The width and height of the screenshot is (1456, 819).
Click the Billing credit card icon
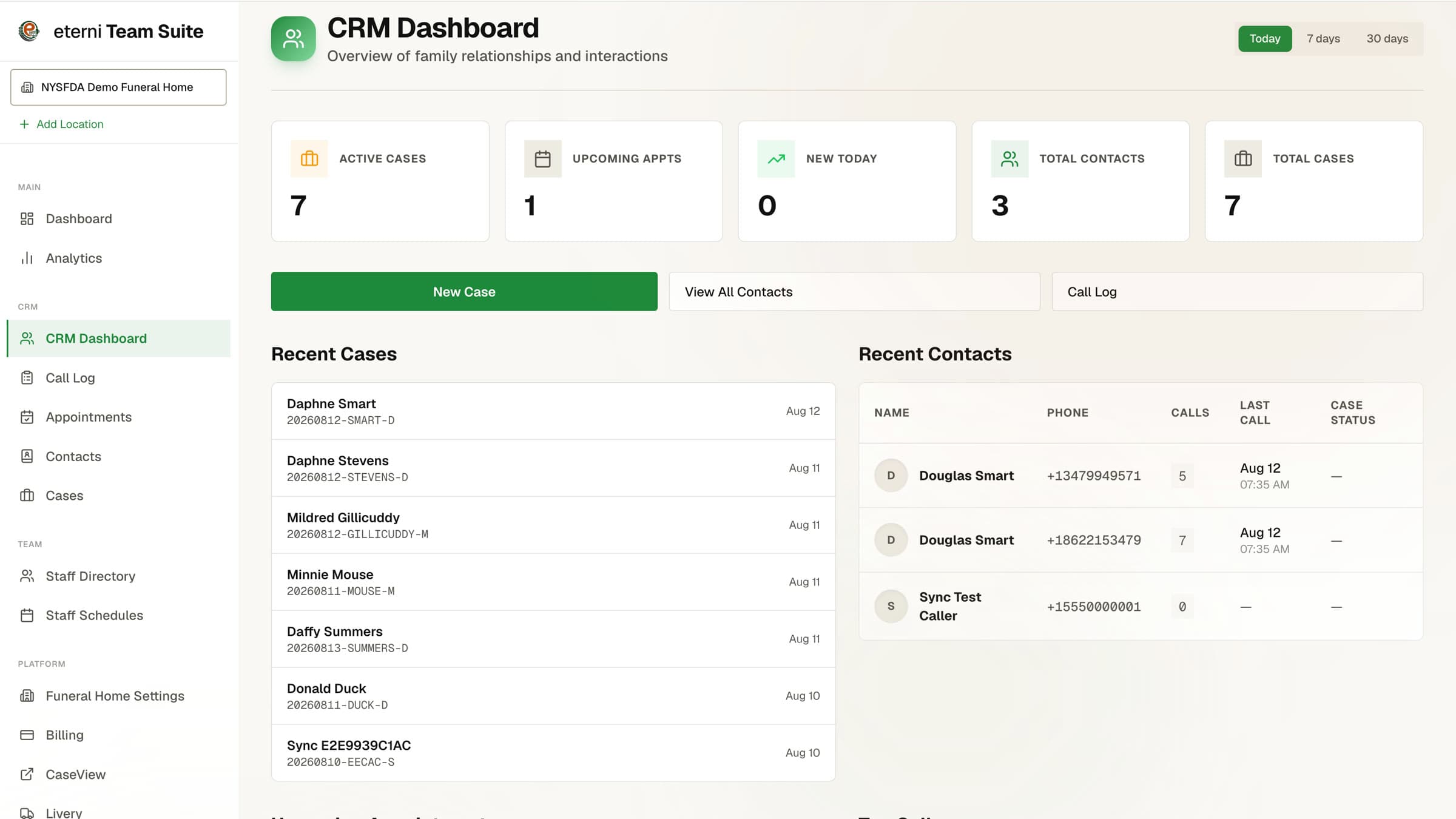27,735
